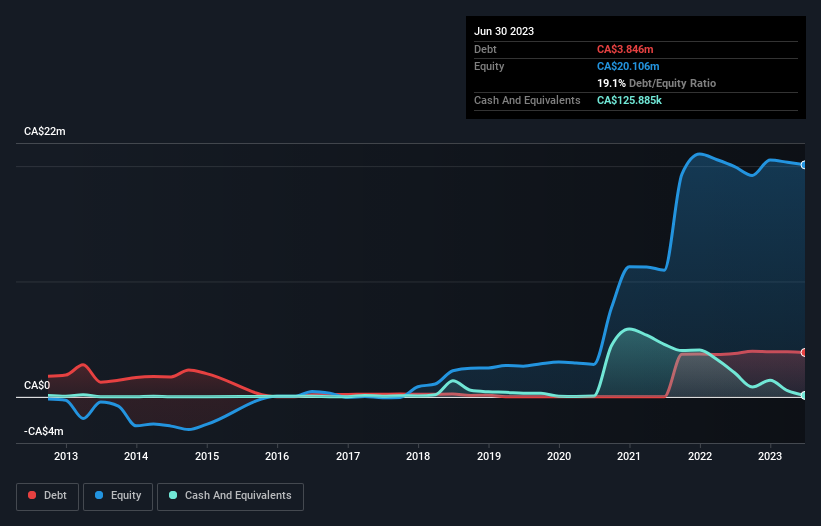821x526 pixels.
Task: Click Cash And Equivalents label in tooltip
Action: (x=527, y=100)
